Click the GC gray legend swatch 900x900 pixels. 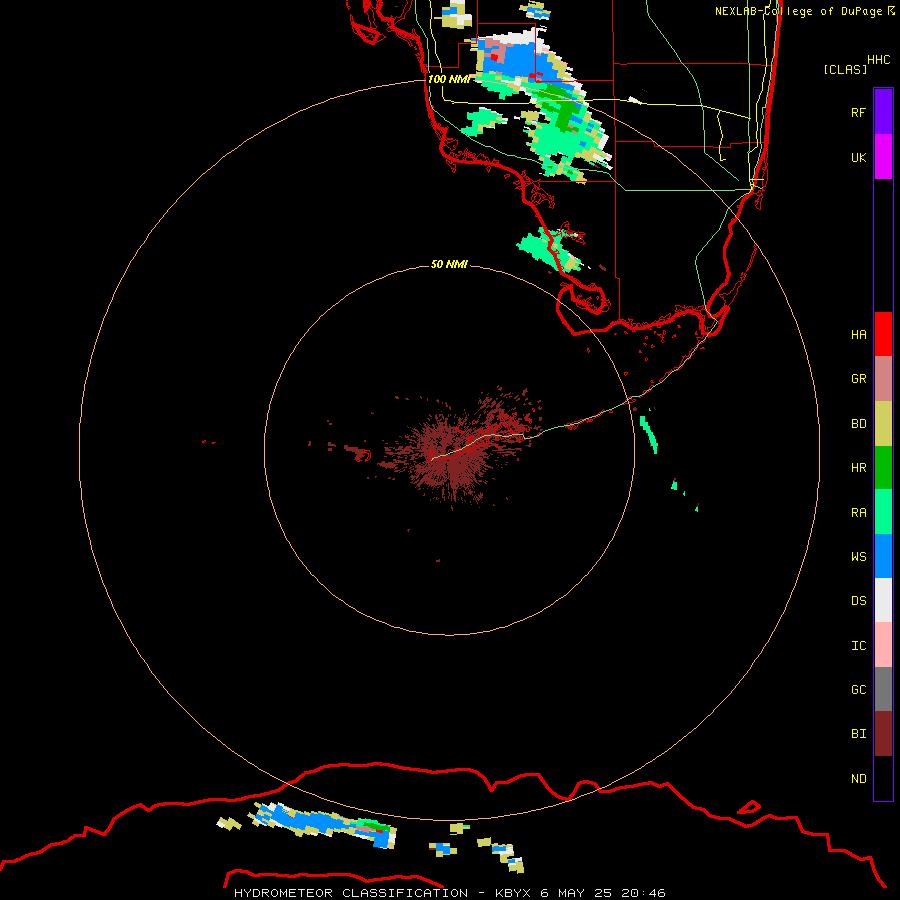click(883, 689)
